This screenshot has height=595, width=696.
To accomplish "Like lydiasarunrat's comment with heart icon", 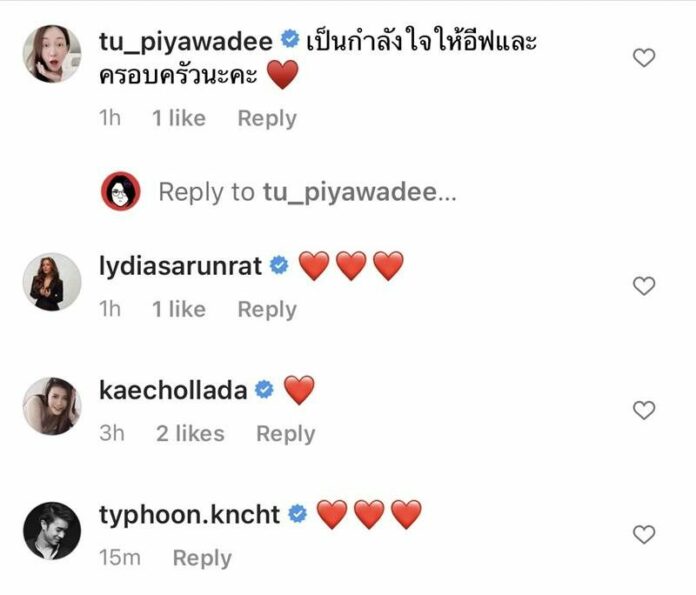I will [644, 286].
